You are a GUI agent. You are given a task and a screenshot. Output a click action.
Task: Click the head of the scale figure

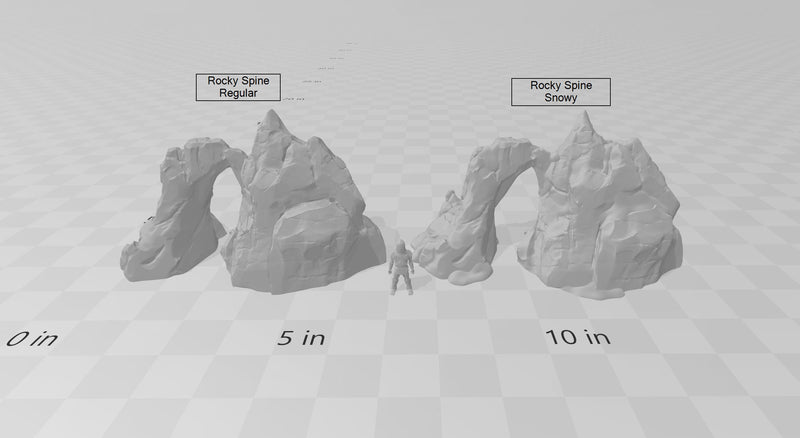(401, 245)
